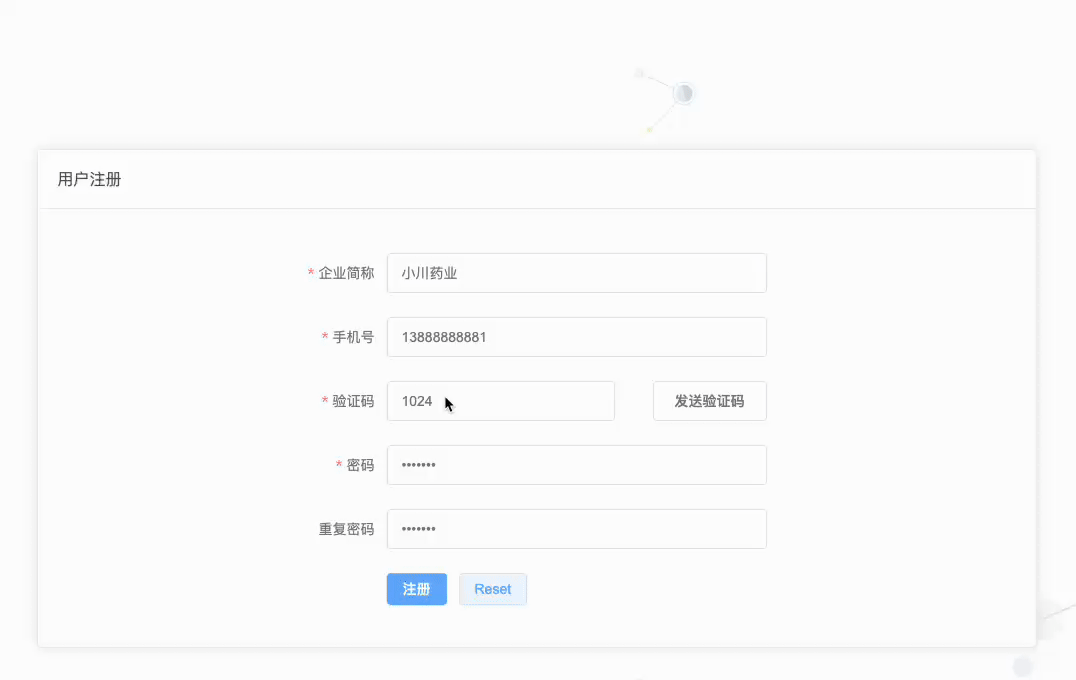Click the 验证码 label text
This screenshot has width=1076, height=680.
point(353,401)
